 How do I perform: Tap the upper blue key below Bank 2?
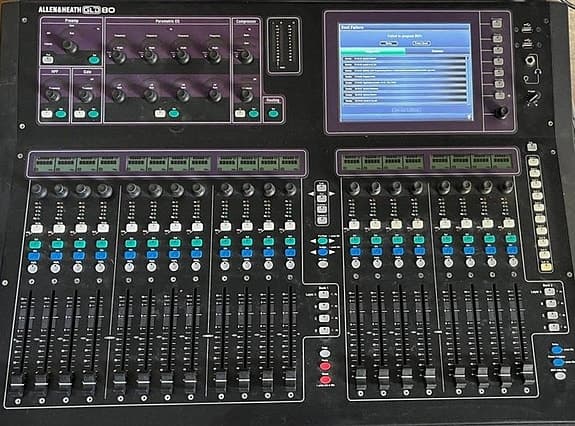coord(557,350)
